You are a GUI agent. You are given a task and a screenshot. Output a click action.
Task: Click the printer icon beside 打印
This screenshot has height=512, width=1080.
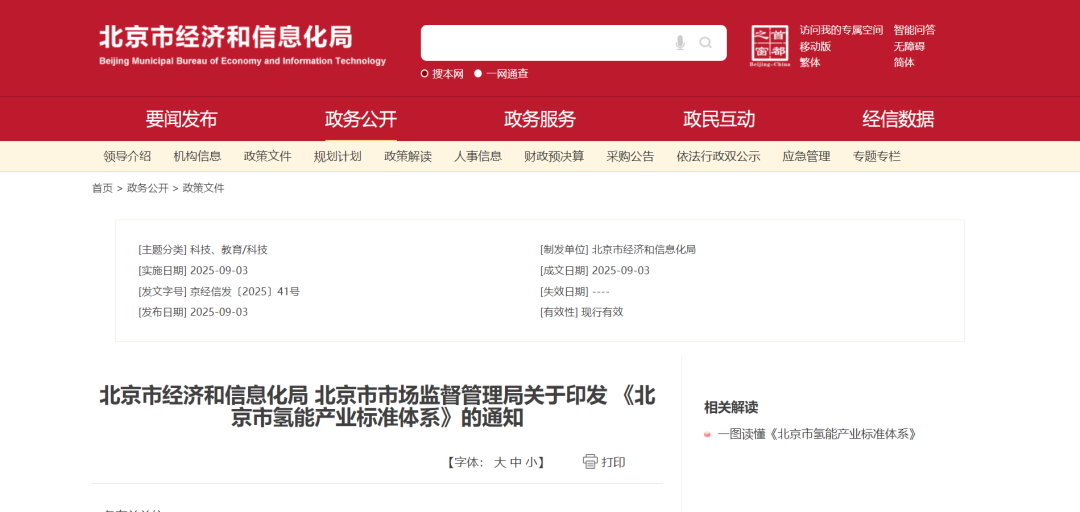[590, 462]
